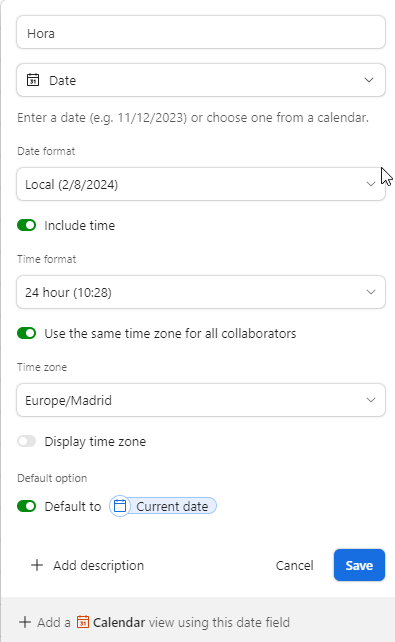395x642 pixels.
Task: Click the plus icon before Add a Calendar
Action: pos(25,622)
